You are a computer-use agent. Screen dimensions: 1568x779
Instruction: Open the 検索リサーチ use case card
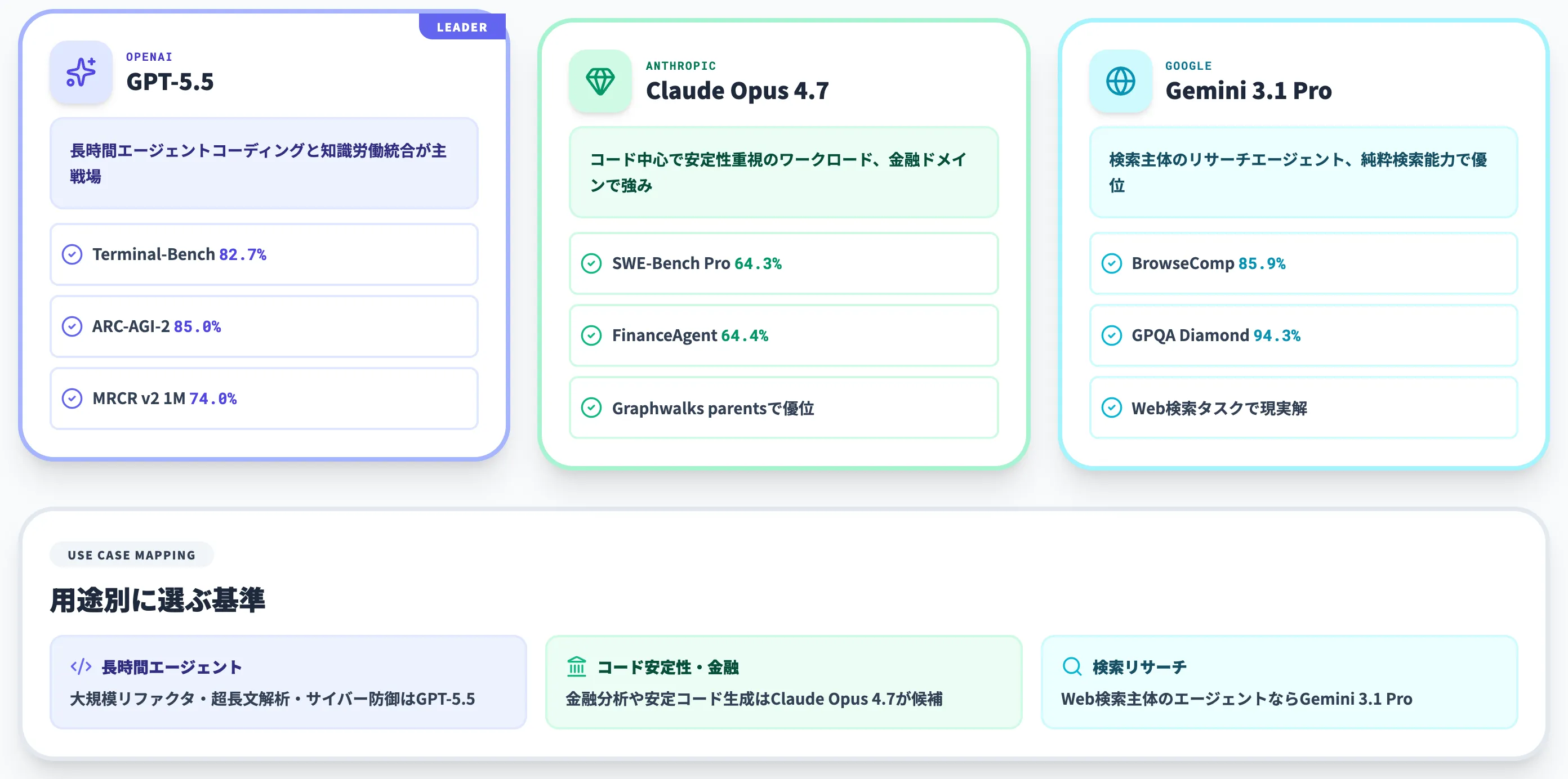(1279, 682)
